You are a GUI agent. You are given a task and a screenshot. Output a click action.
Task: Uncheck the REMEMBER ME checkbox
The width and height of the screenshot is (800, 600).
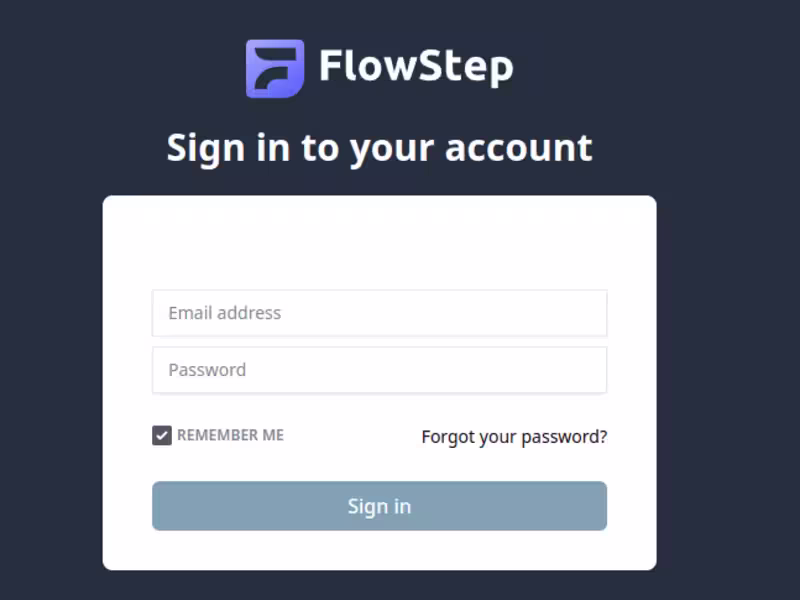point(161,435)
